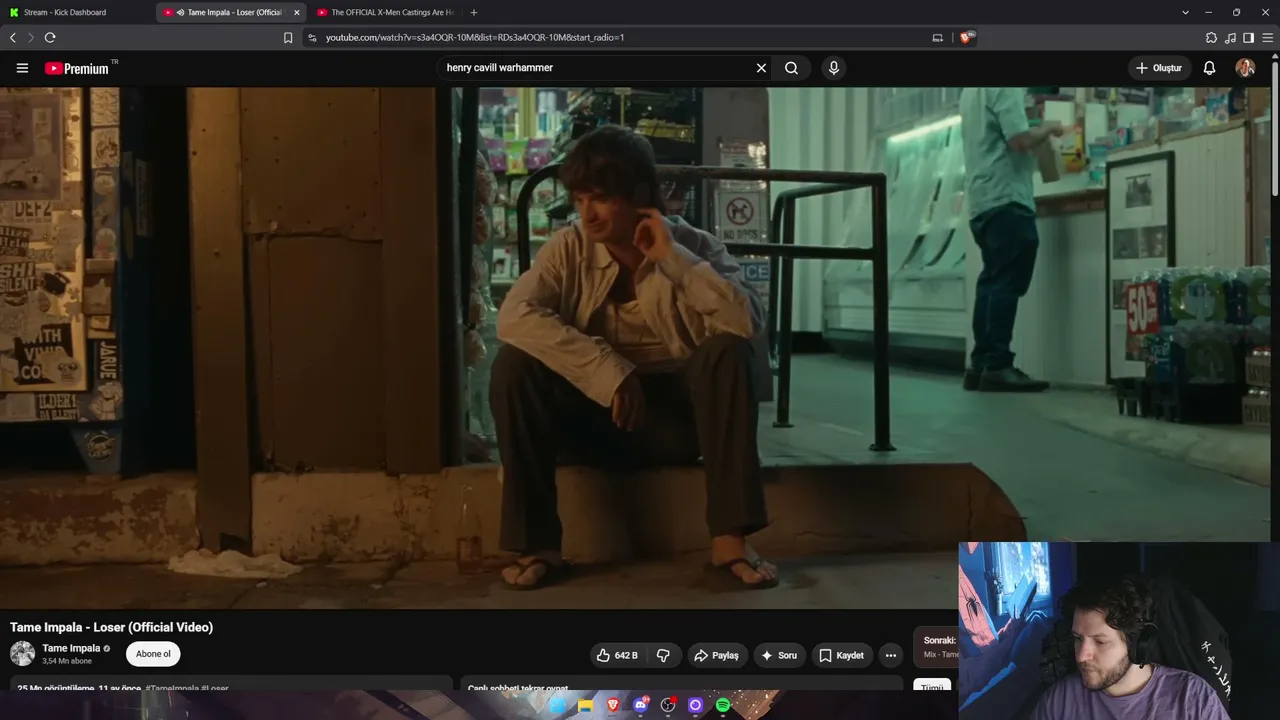Open the YouTube guide hamburger menu
This screenshot has width=1280, height=720.
[x=22, y=68]
